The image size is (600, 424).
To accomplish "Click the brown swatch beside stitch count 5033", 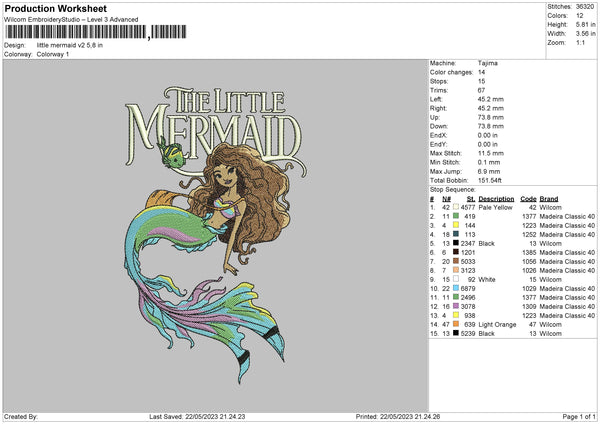I will coord(456,261).
